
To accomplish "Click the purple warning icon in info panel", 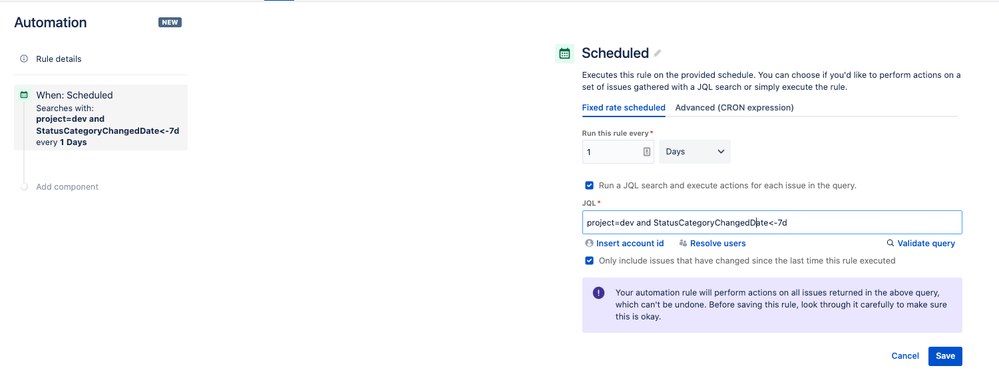I will click(598, 293).
